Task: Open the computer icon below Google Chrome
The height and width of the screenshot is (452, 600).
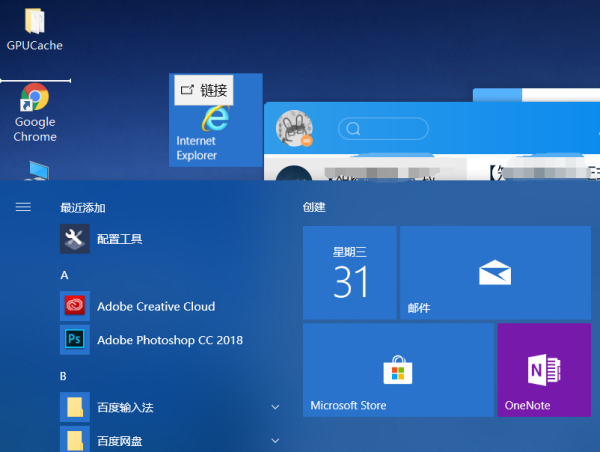Action: coord(38,171)
